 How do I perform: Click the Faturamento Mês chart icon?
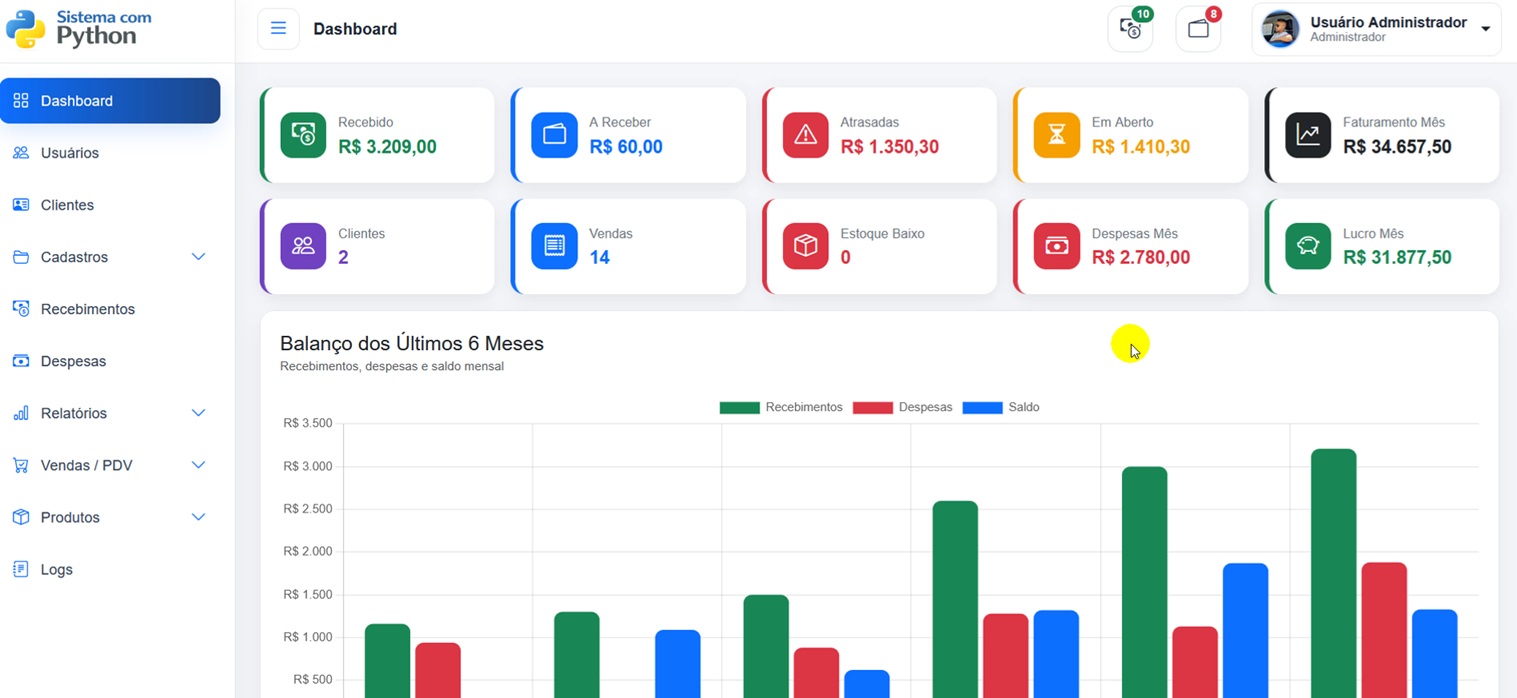point(1308,135)
